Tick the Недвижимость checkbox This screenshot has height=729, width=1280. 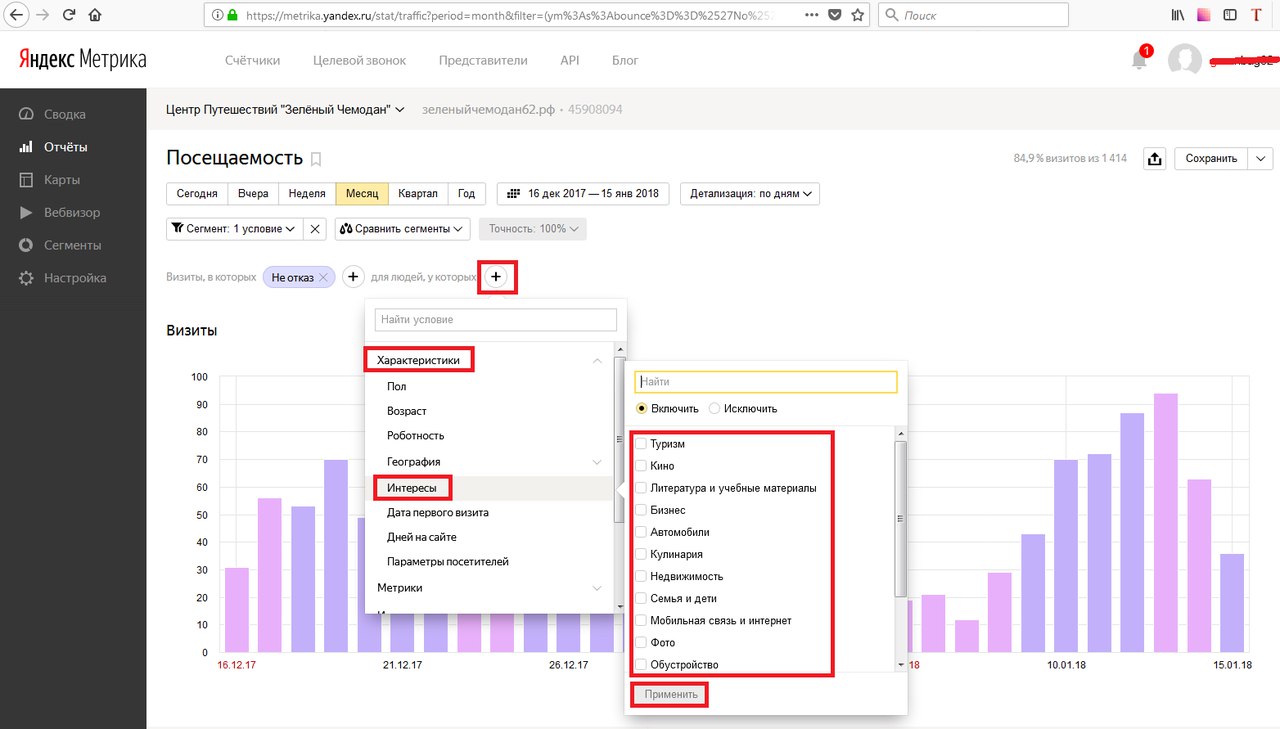(641, 577)
